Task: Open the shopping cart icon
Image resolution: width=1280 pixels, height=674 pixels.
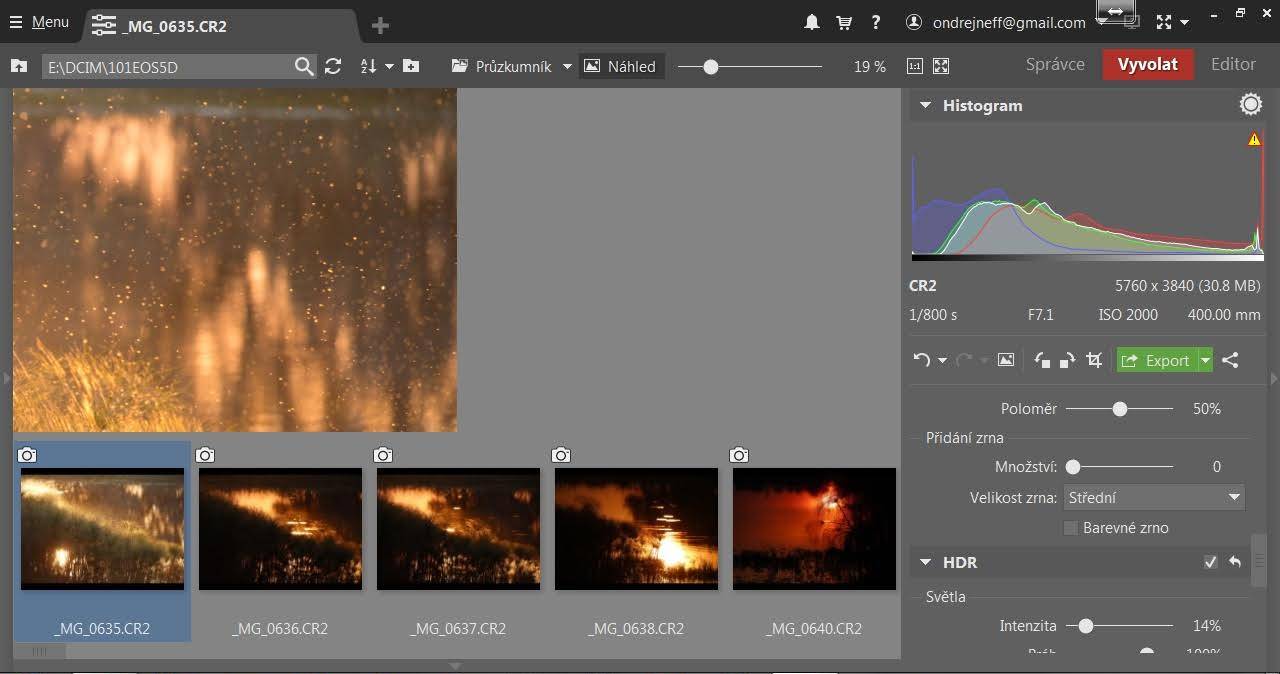Action: tap(844, 22)
